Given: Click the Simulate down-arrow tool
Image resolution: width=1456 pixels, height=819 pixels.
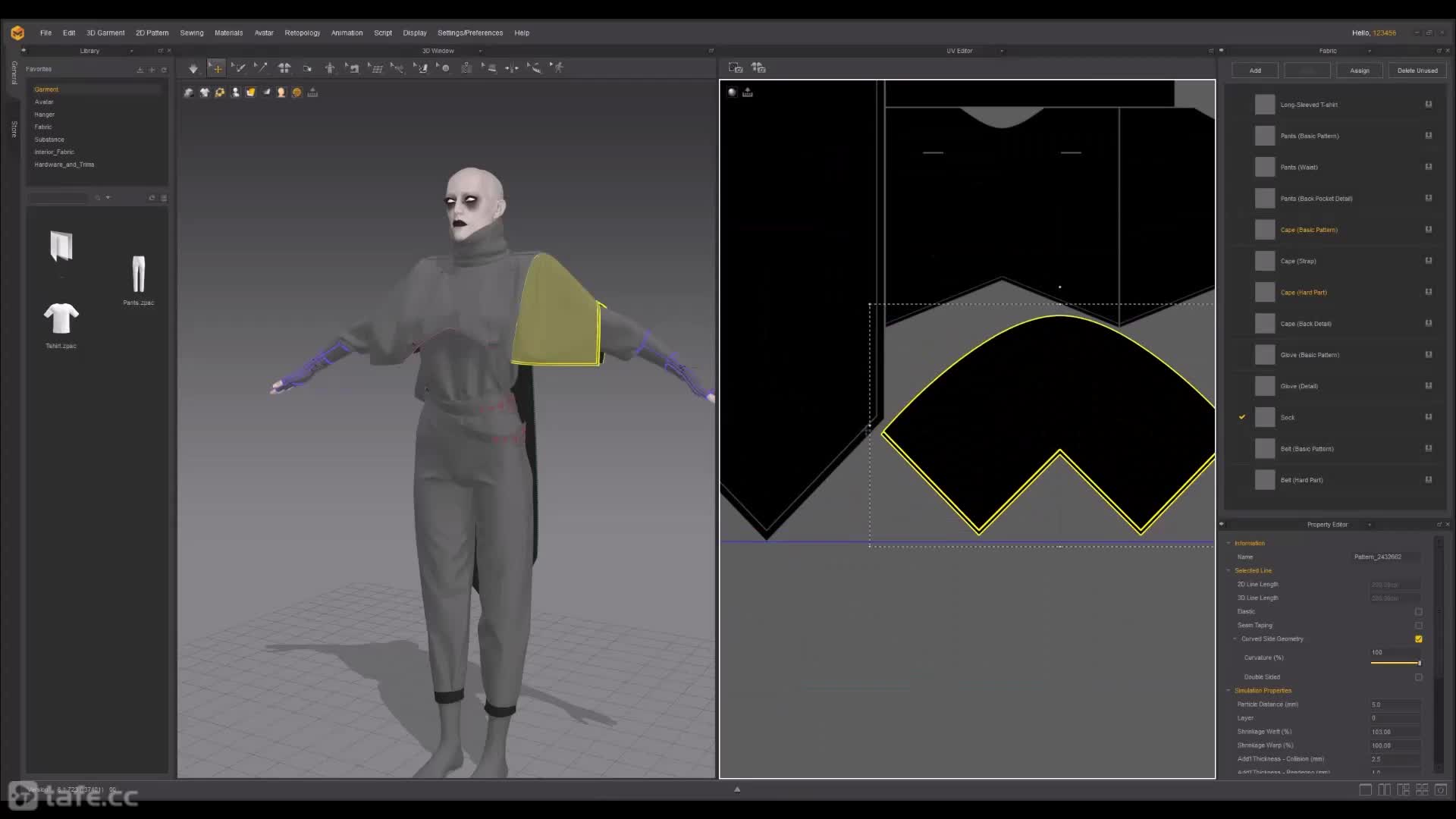Looking at the screenshot, I should click(193, 68).
